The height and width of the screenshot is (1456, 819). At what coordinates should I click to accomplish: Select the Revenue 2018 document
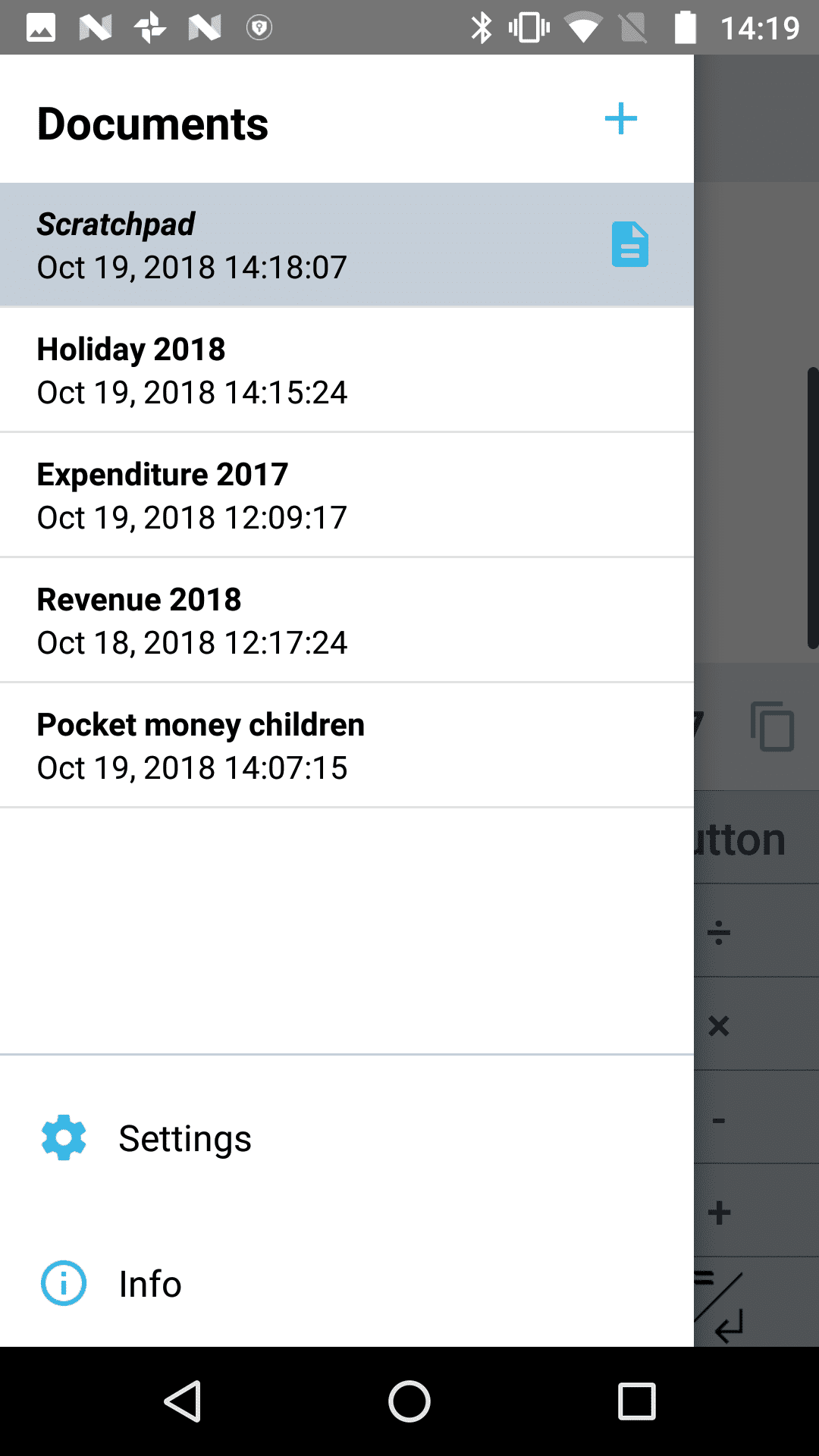[x=303, y=620]
